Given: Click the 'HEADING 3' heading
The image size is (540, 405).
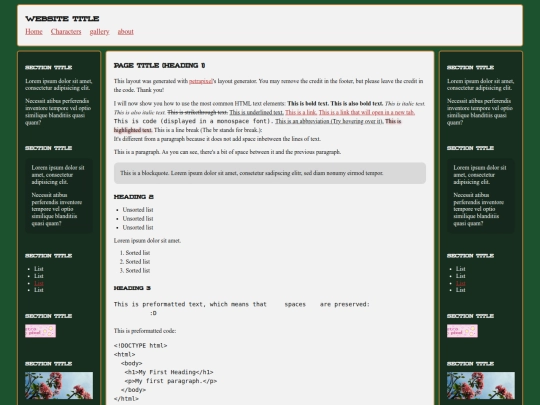Looking at the screenshot, I should (x=132, y=288).
